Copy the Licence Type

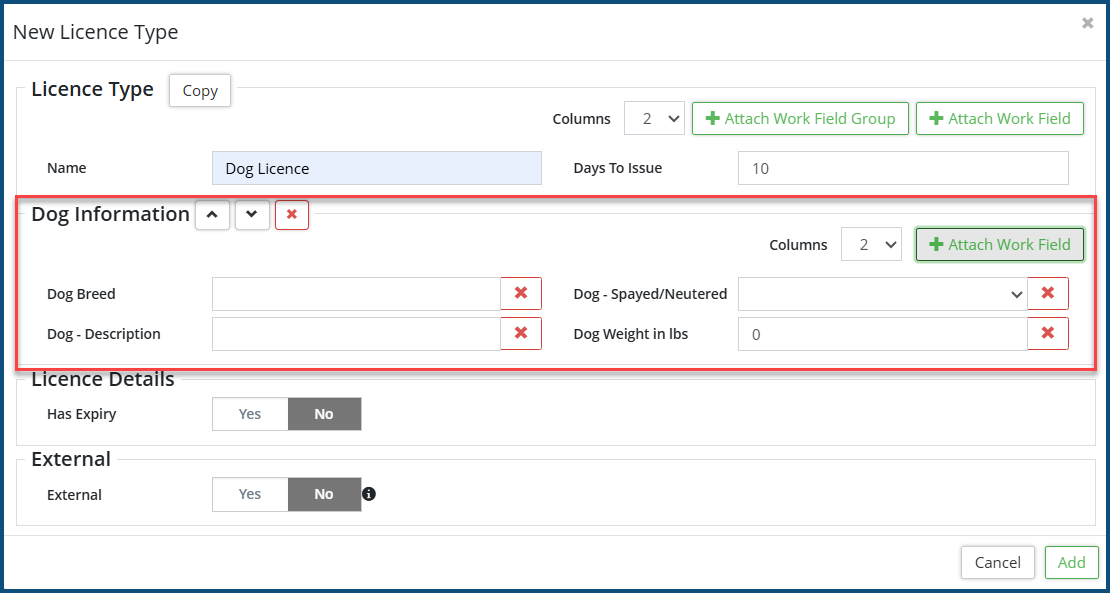coord(200,91)
